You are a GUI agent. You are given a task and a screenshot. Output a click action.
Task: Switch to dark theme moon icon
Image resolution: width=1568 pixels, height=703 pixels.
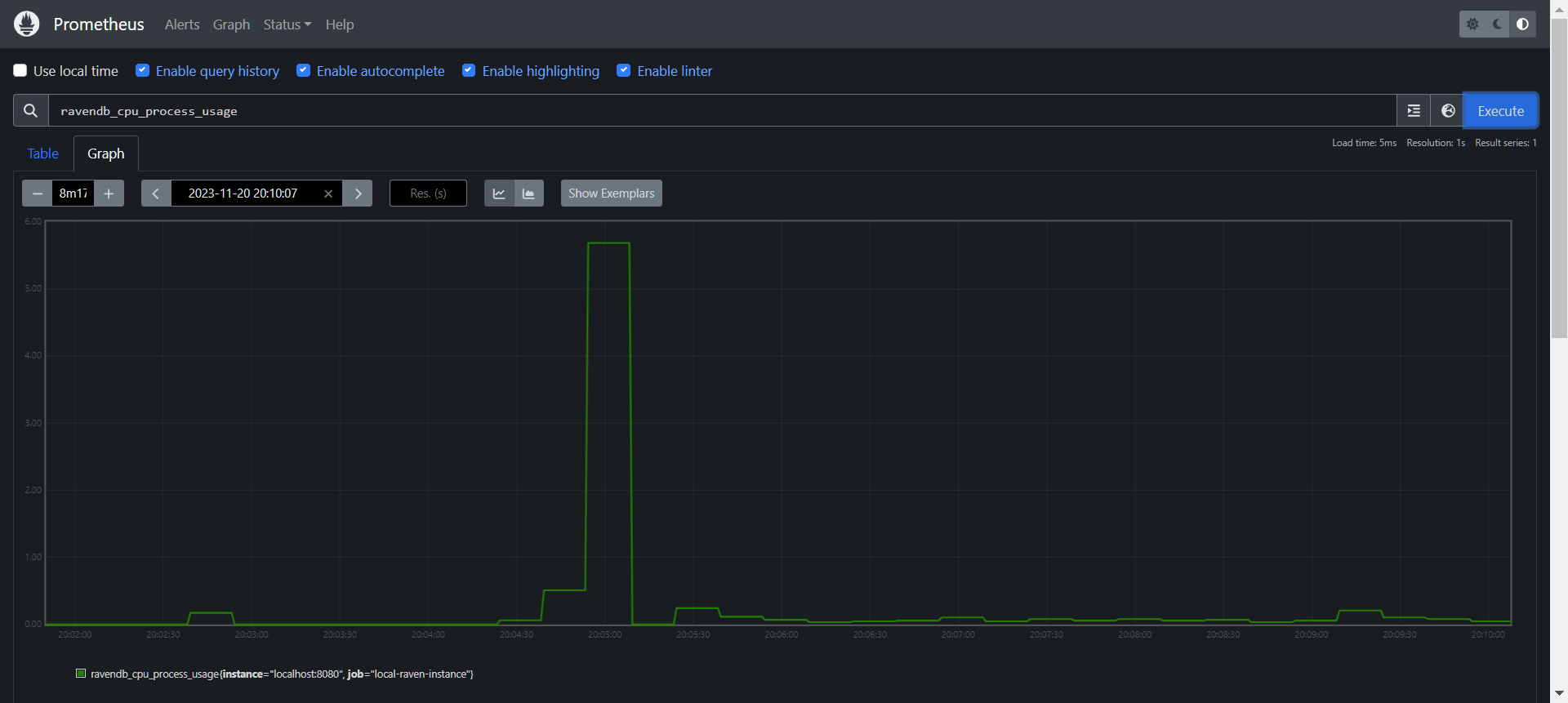tap(1498, 24)
